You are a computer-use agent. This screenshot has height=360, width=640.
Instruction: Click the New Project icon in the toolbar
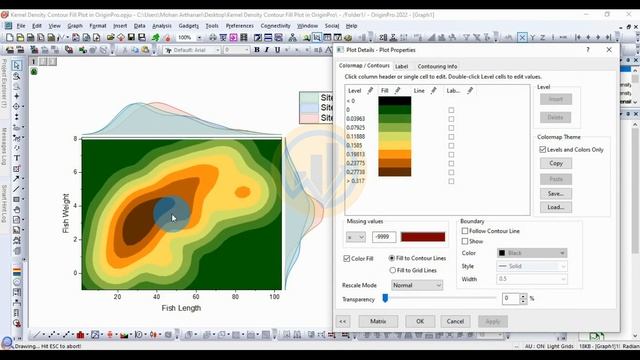[9, 38]
